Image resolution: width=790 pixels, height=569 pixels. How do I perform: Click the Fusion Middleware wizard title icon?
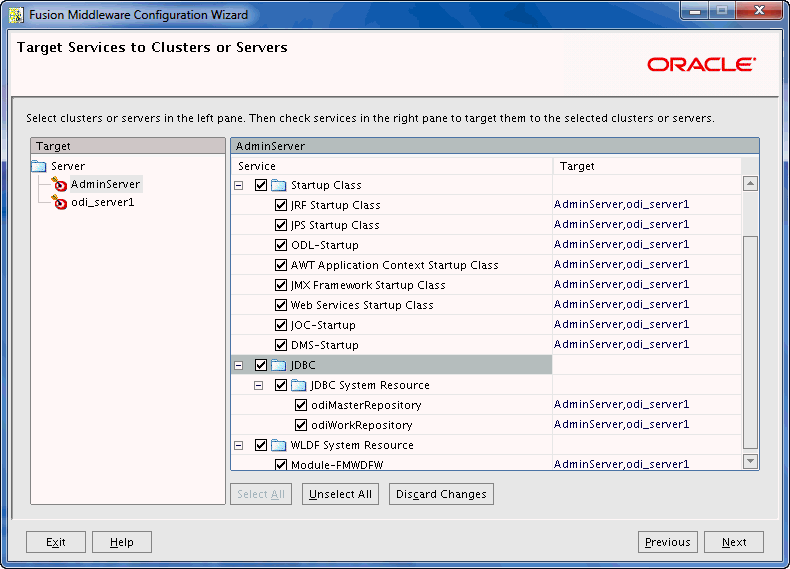coord(16,15)
